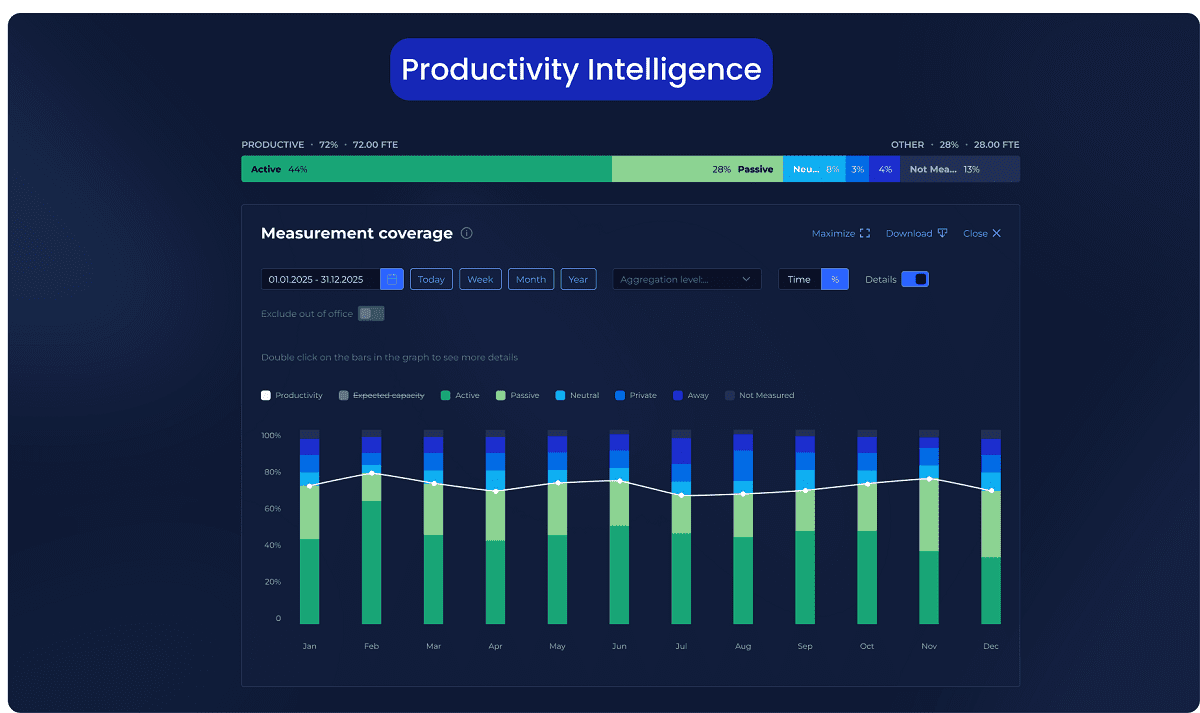Screen dimensions: 1200x713
Task: Switch display to Time mode
Action: [799, 280]
